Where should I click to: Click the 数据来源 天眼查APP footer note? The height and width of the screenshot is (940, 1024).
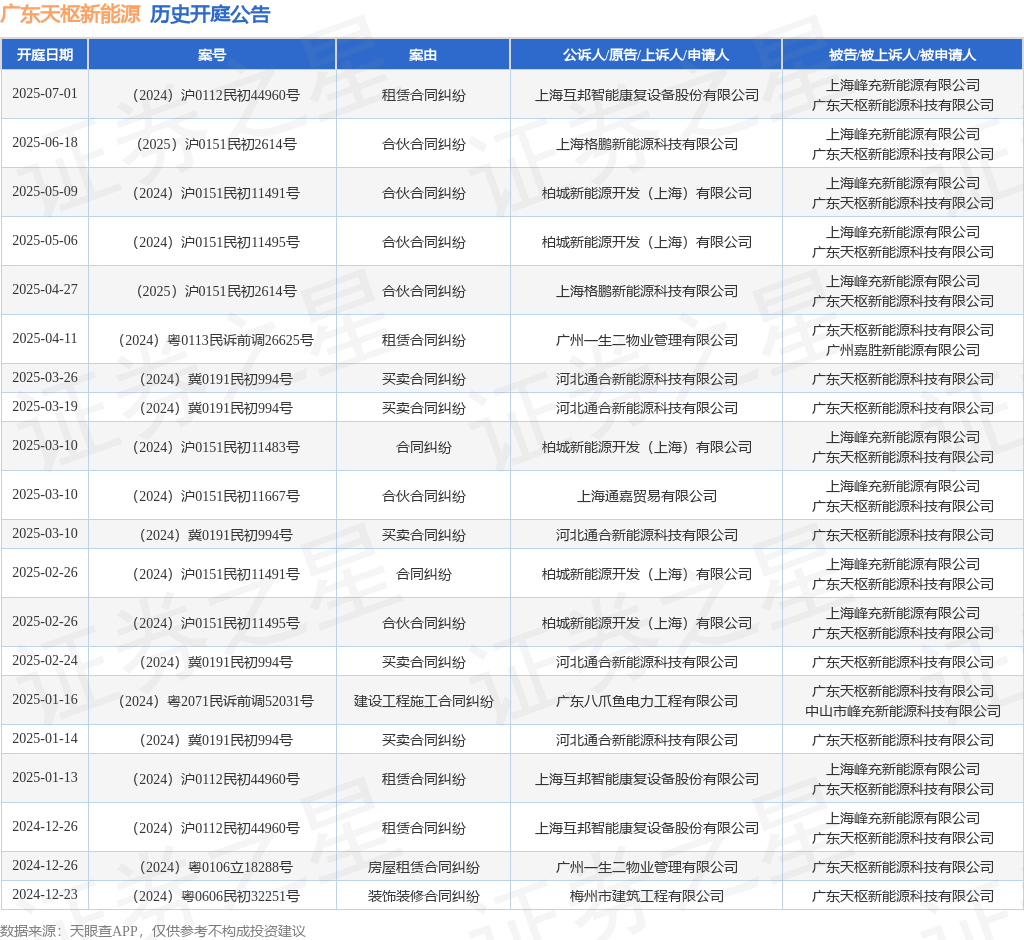(x=153, y=931)
